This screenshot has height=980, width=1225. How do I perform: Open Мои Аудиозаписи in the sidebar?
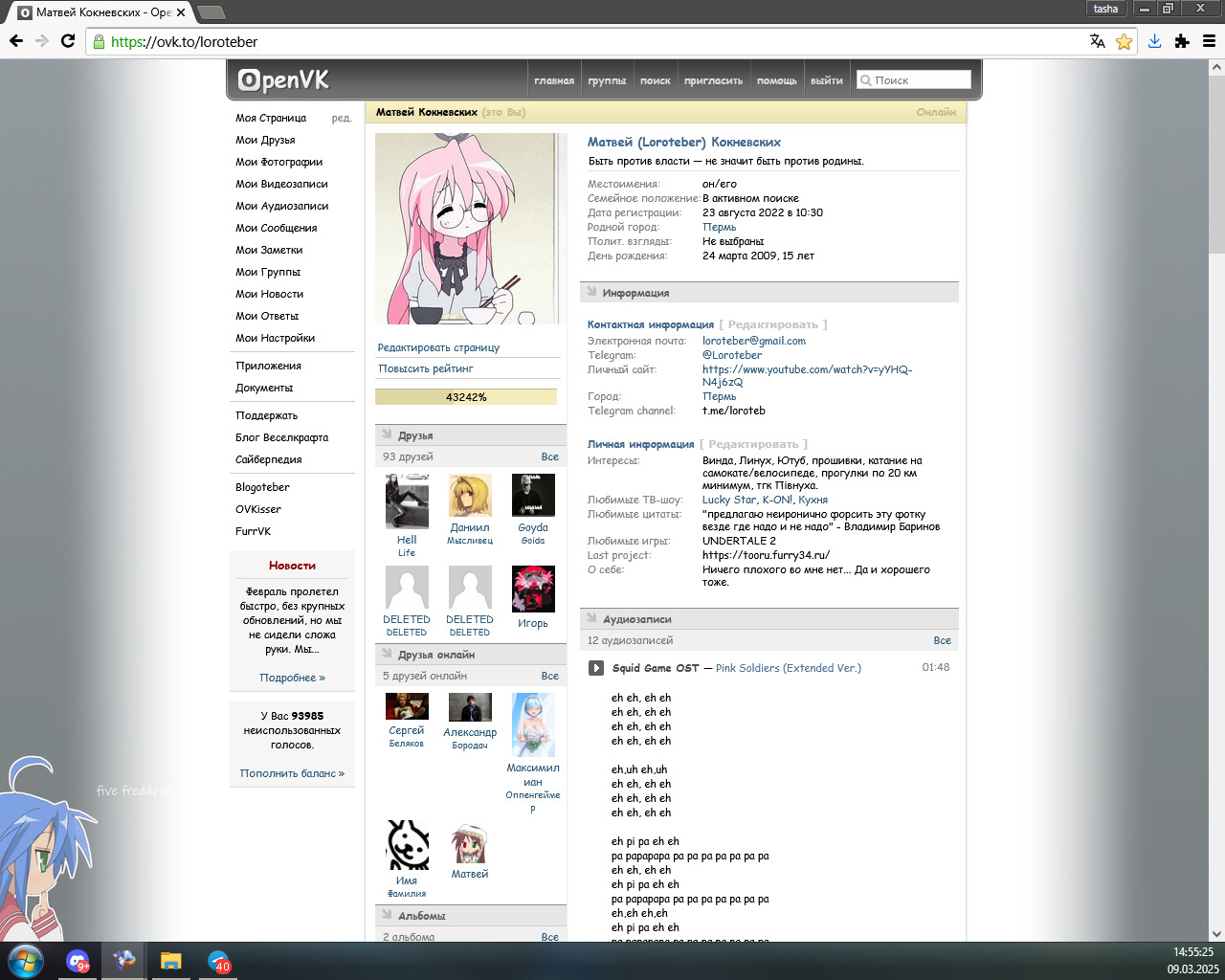282,206
